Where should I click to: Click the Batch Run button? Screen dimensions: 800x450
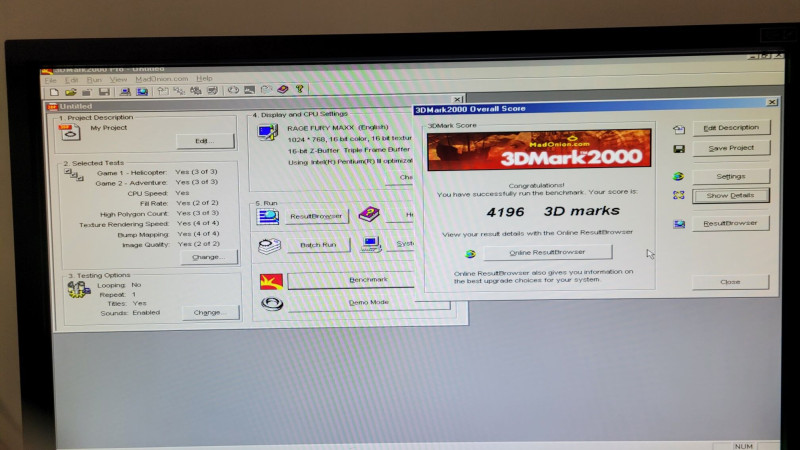point(318,245)
